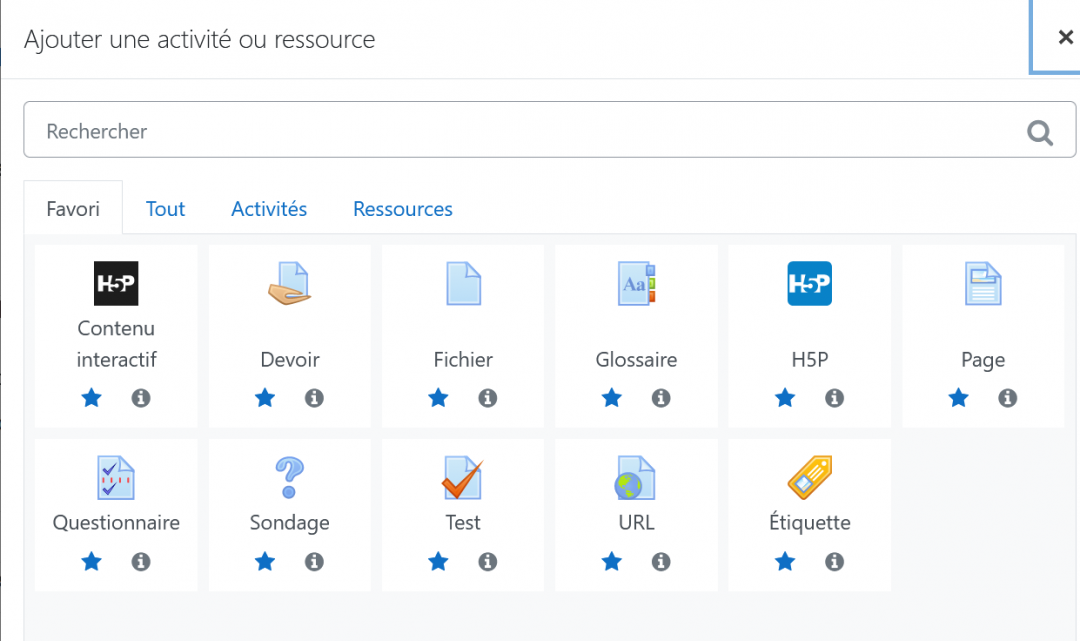This screenshot has width=1080, height=641.
Task: Toggle the Test favorite star
Action: point(438,562)
